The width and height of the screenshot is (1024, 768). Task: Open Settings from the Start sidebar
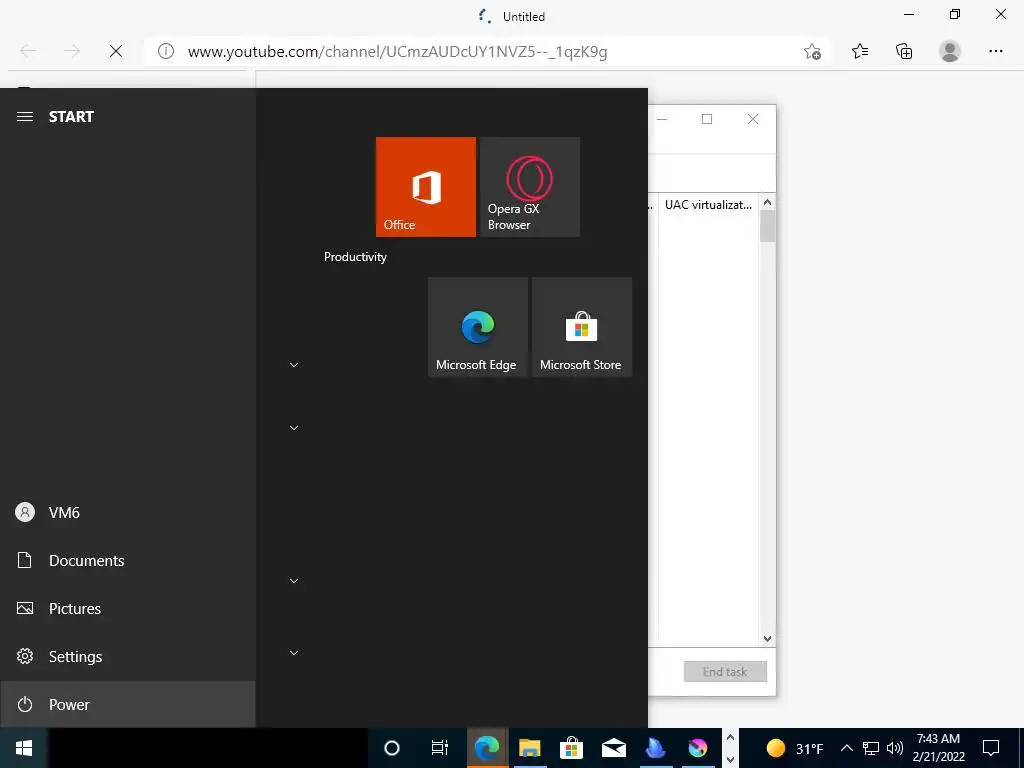click(128, 656)
